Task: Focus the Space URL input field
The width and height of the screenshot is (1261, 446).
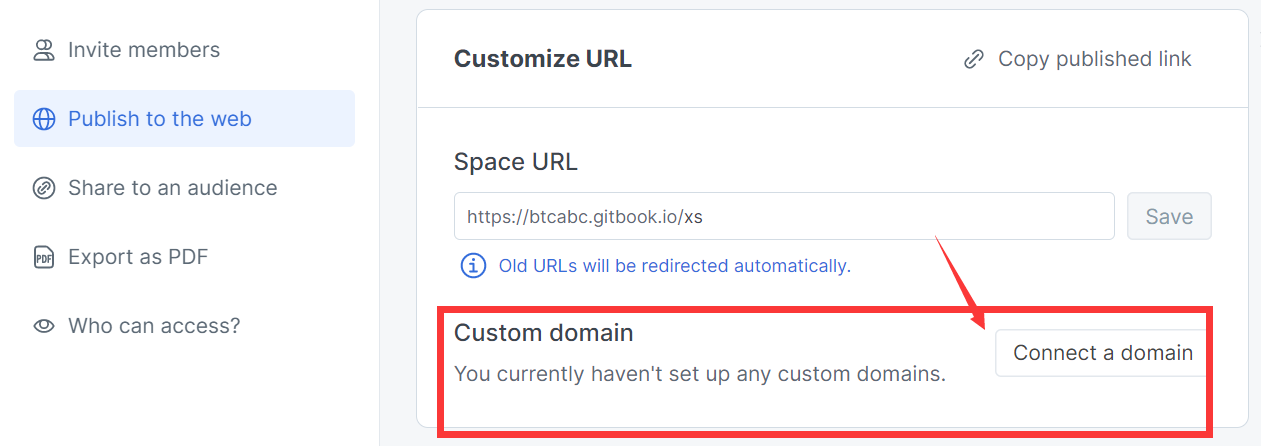Action: (x=783, y=216)
